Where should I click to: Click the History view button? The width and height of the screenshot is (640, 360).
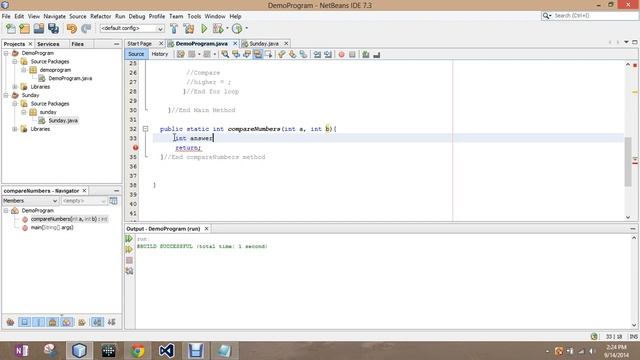coord(160,54)
